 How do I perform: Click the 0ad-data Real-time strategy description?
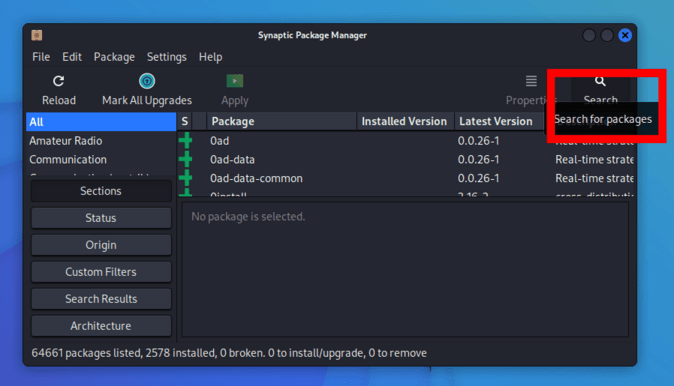pos(594,159)
